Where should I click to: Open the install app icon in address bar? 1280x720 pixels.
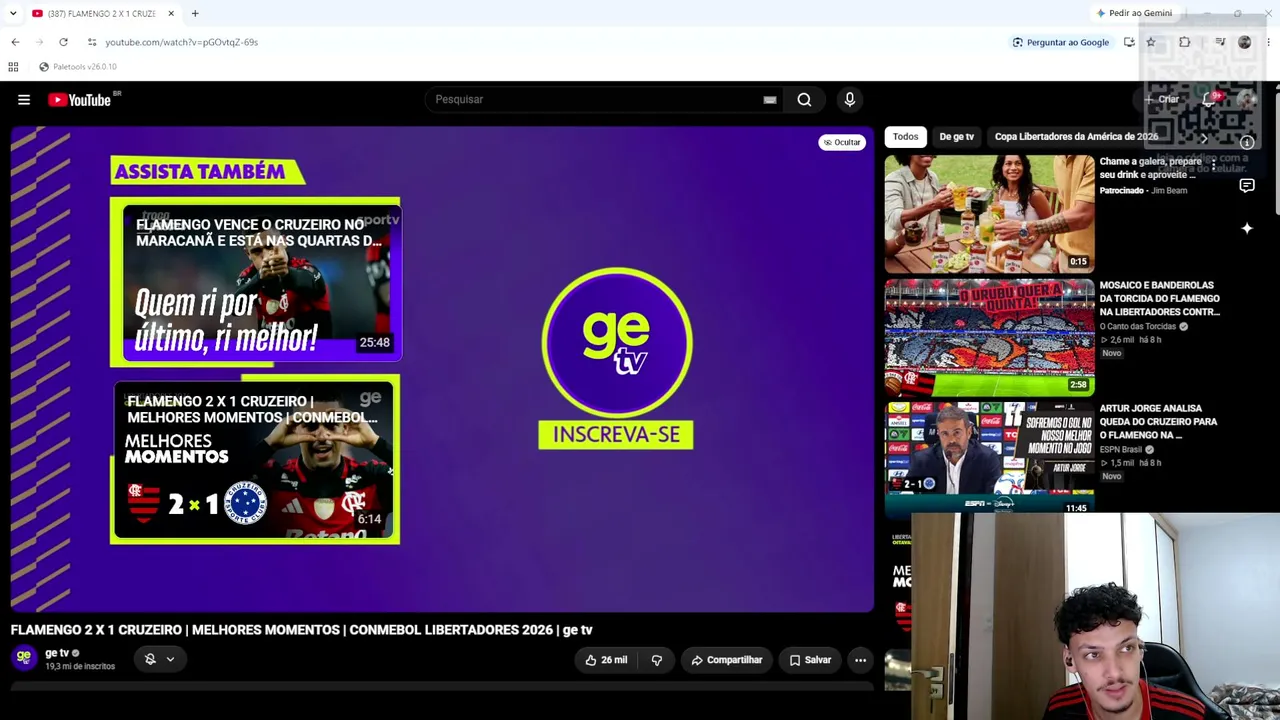click(1129, 42)
